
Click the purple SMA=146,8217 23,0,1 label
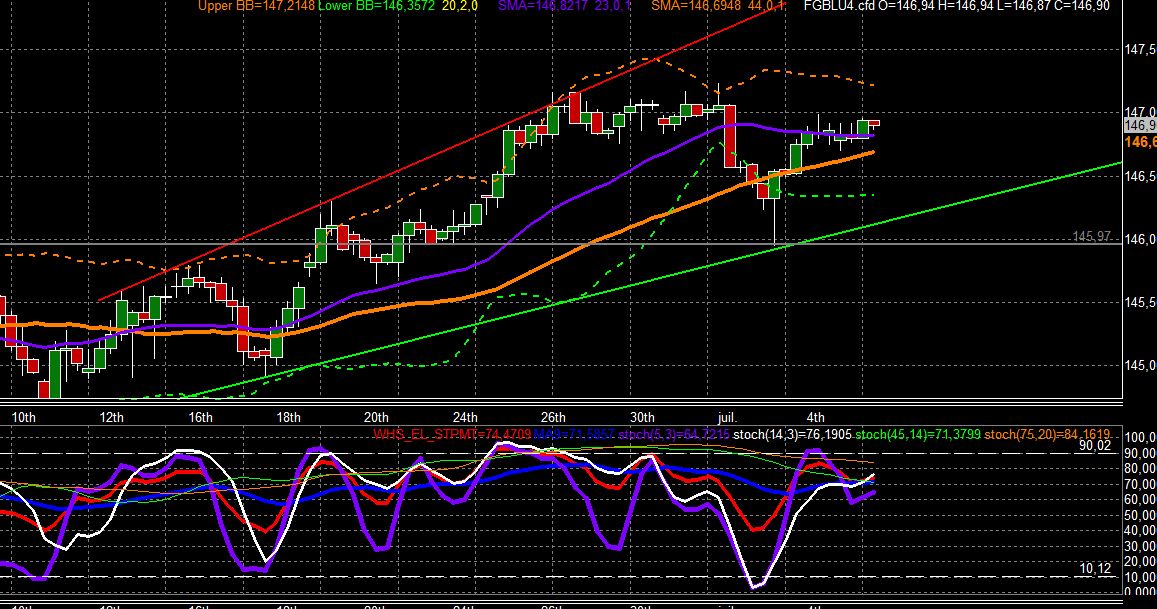pyautogui.click(x=564, y=6)
